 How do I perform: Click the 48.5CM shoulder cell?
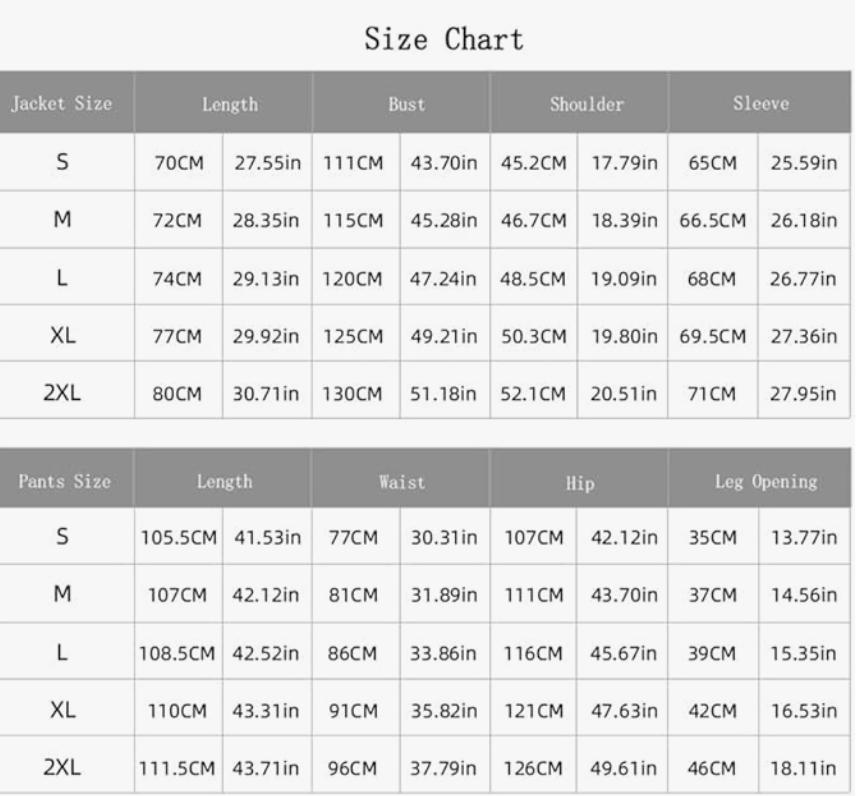(x=533, y=279)
